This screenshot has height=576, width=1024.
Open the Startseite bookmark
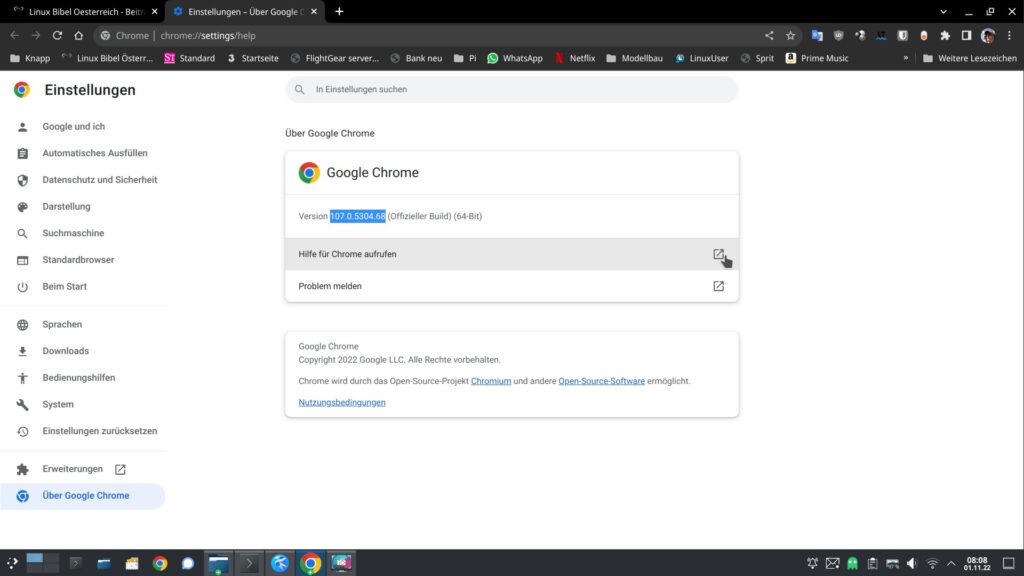[252, 58]
